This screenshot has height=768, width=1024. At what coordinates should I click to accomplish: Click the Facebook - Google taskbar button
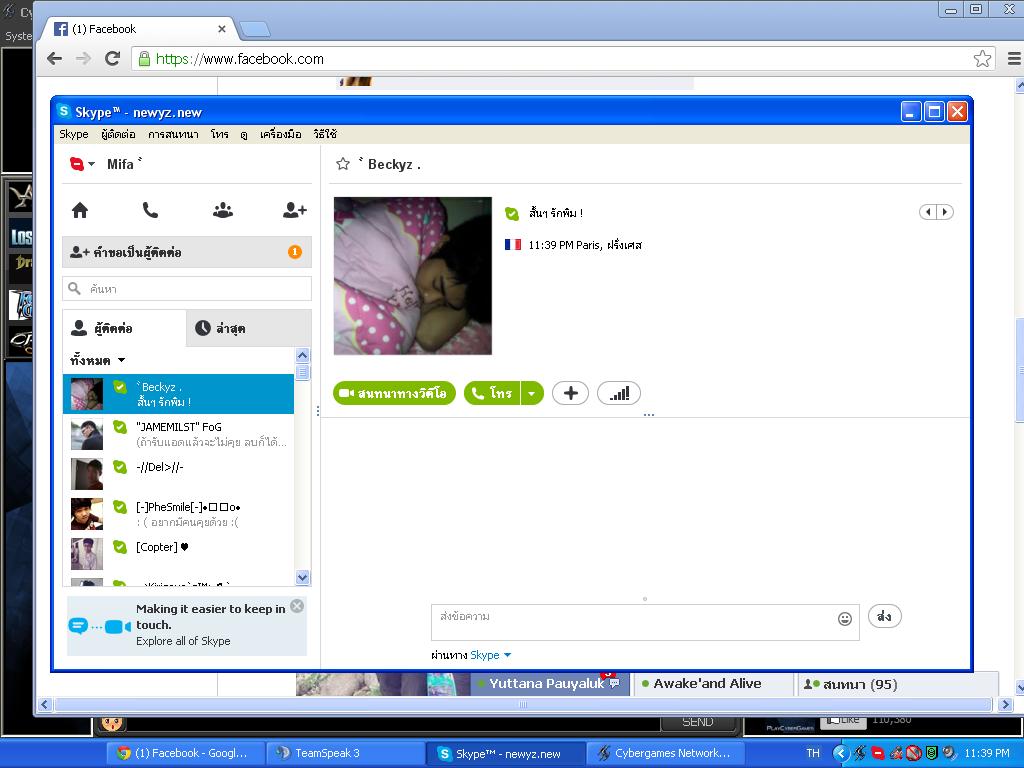pyautogui.click(x=184, y=753)
